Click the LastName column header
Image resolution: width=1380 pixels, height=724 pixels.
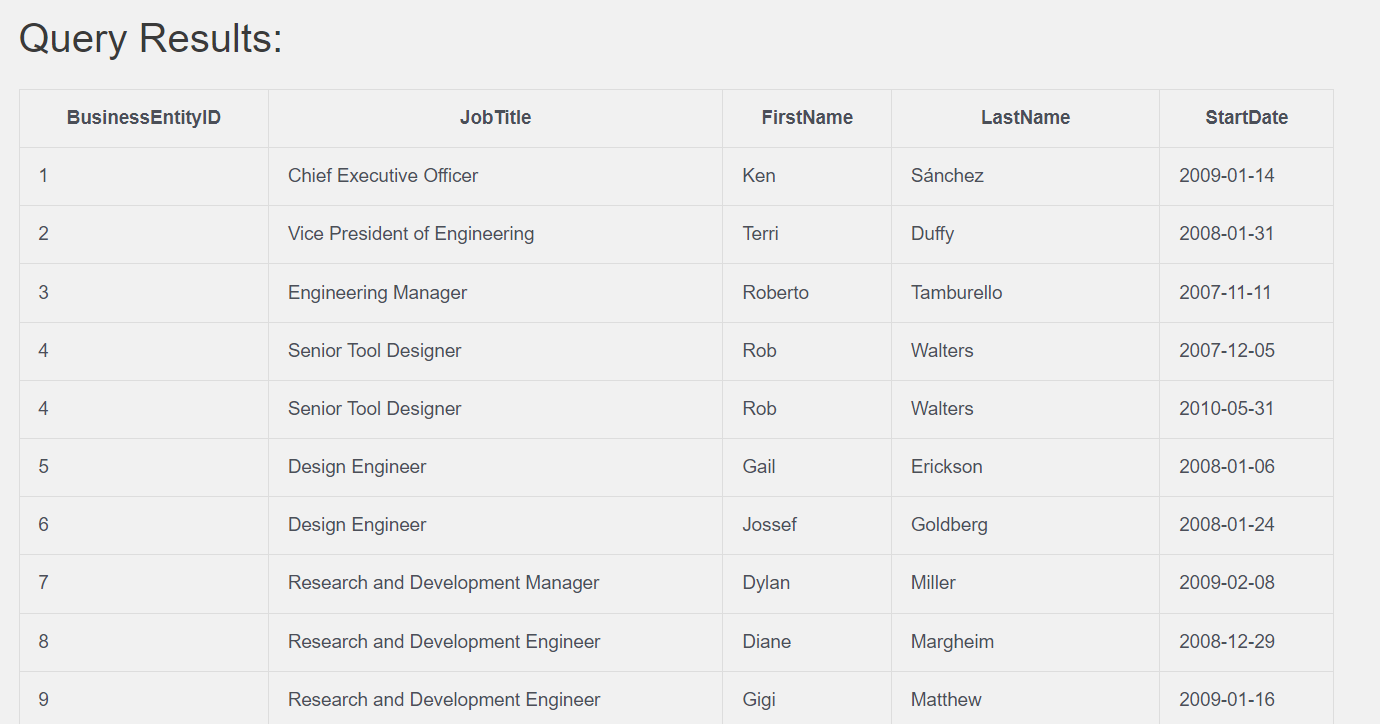tap(1025, 118)
